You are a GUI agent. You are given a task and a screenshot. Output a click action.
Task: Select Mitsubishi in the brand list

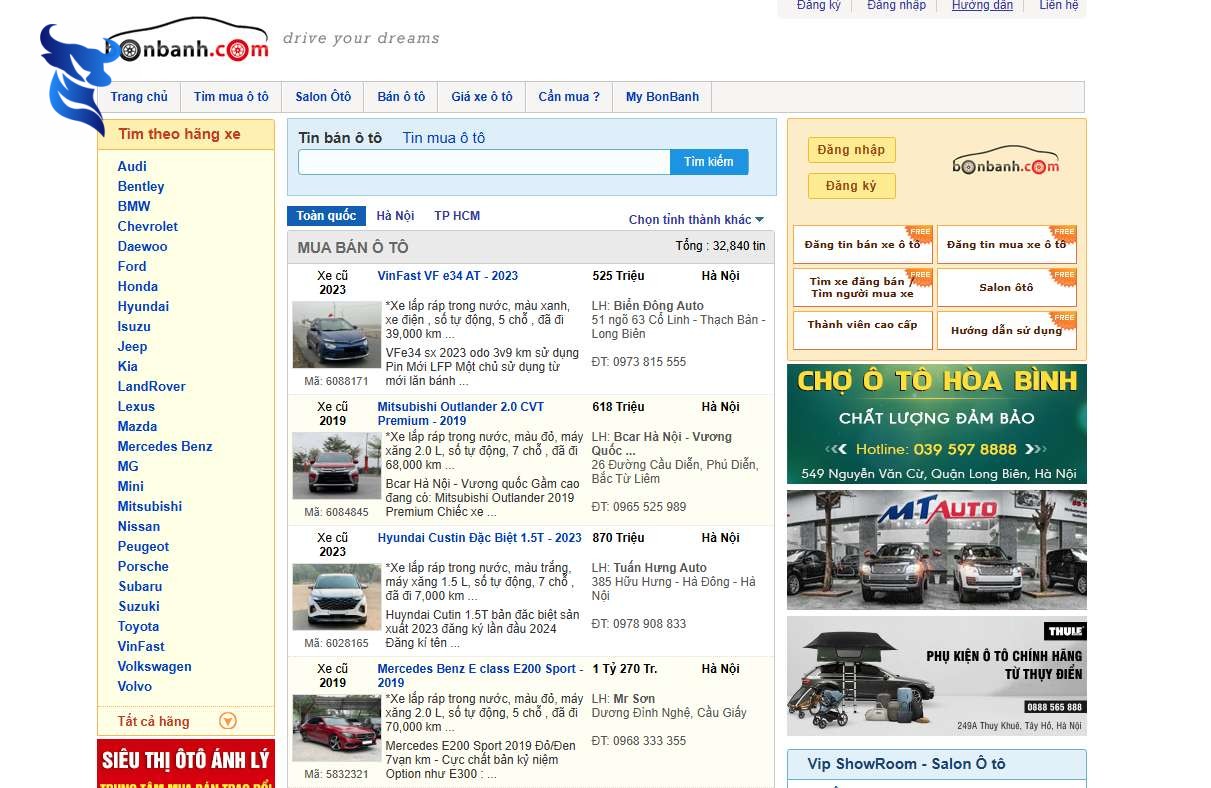point(150,506)
